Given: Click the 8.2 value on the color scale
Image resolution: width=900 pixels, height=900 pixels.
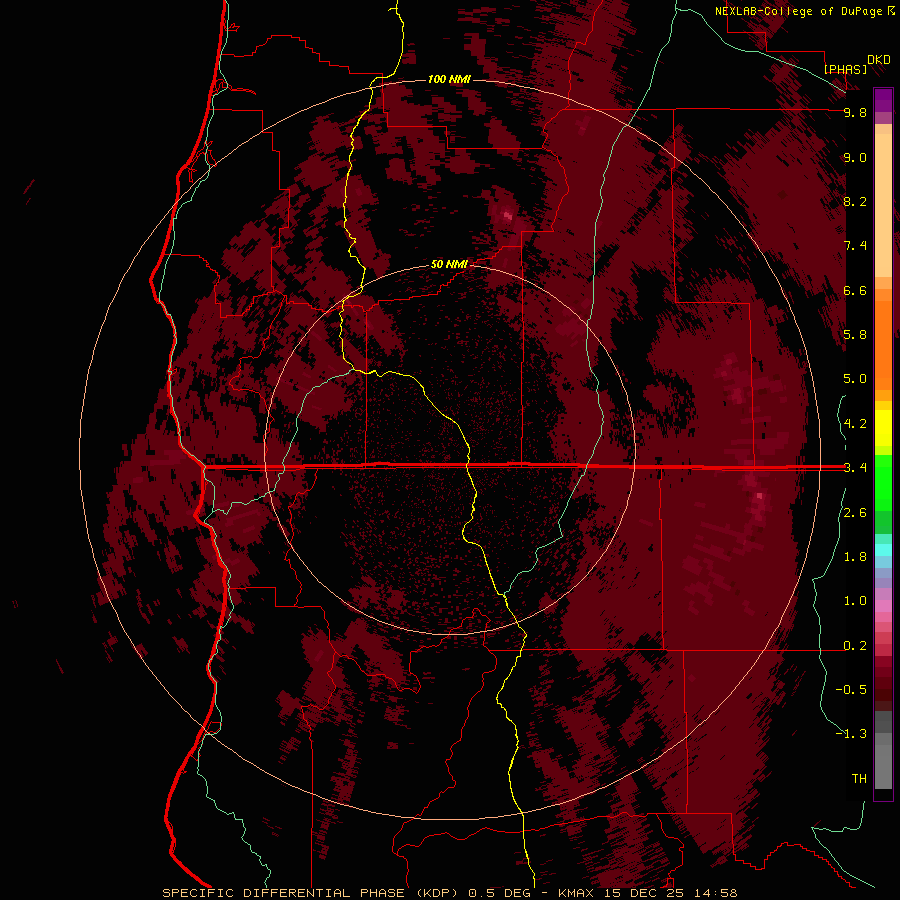Looking at the screenshot, I should pyautogui.click(x=855, y=201).
